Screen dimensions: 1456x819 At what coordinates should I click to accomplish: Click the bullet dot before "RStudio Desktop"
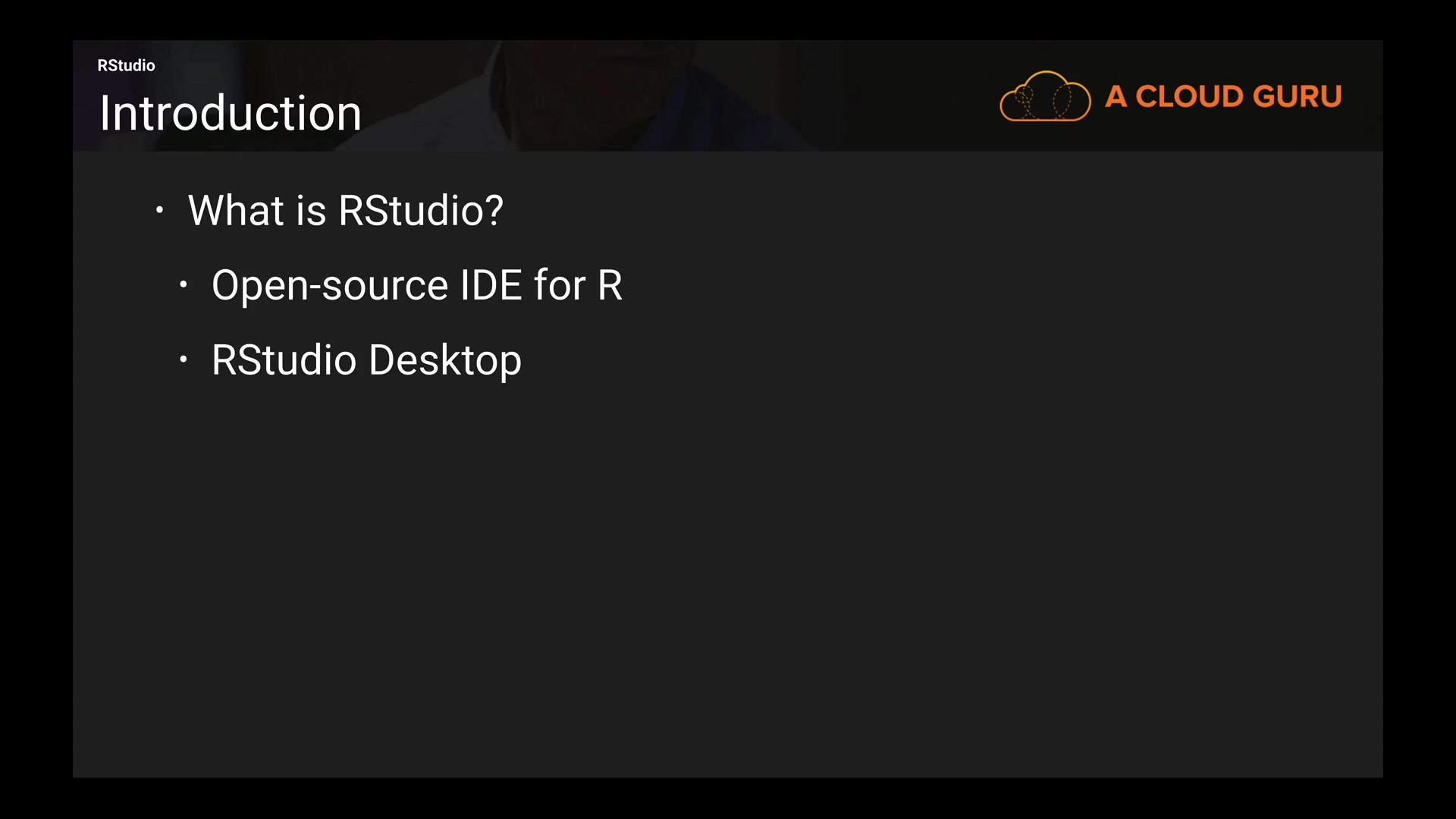point(183,359)
